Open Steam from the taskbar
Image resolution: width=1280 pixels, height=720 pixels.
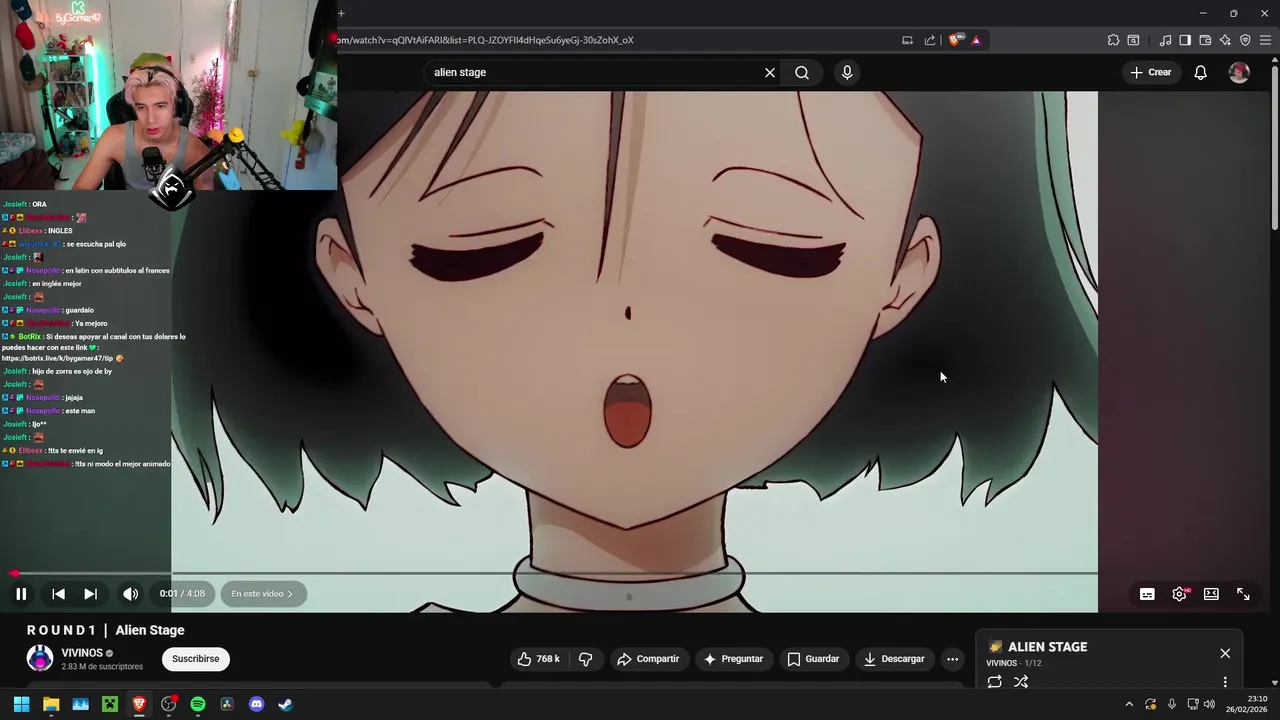click(x=285, y=704)
